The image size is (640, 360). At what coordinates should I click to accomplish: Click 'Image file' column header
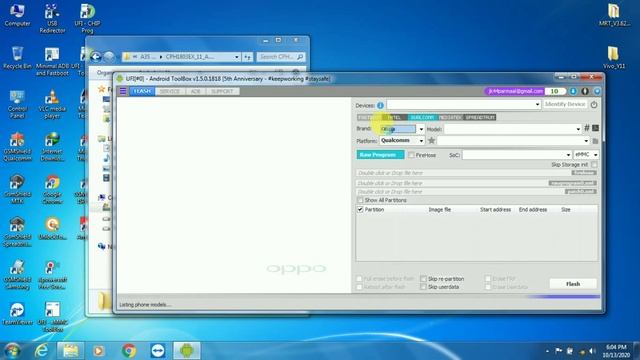click(440, 209)
